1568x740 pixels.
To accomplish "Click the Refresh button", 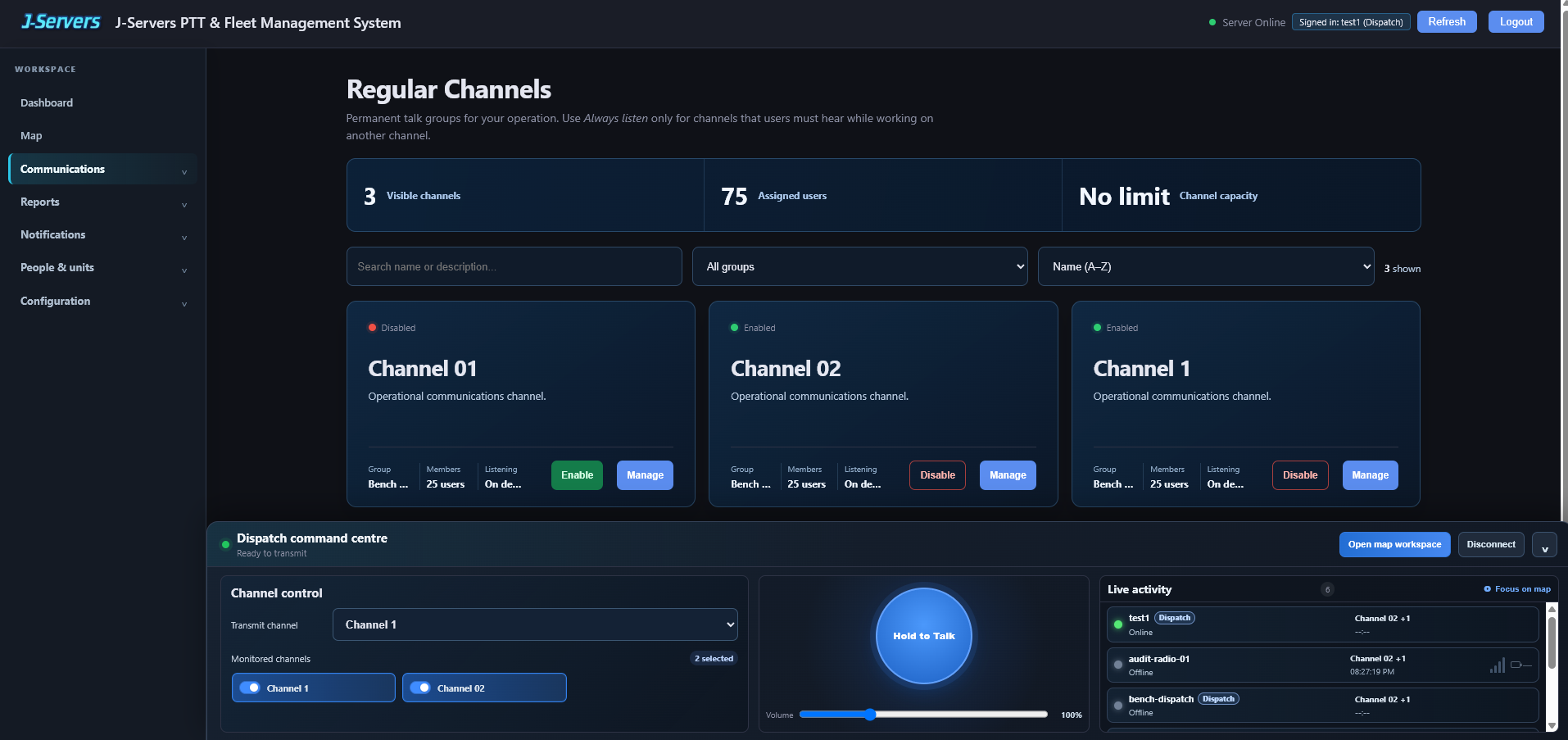I will coord(1447,22).
